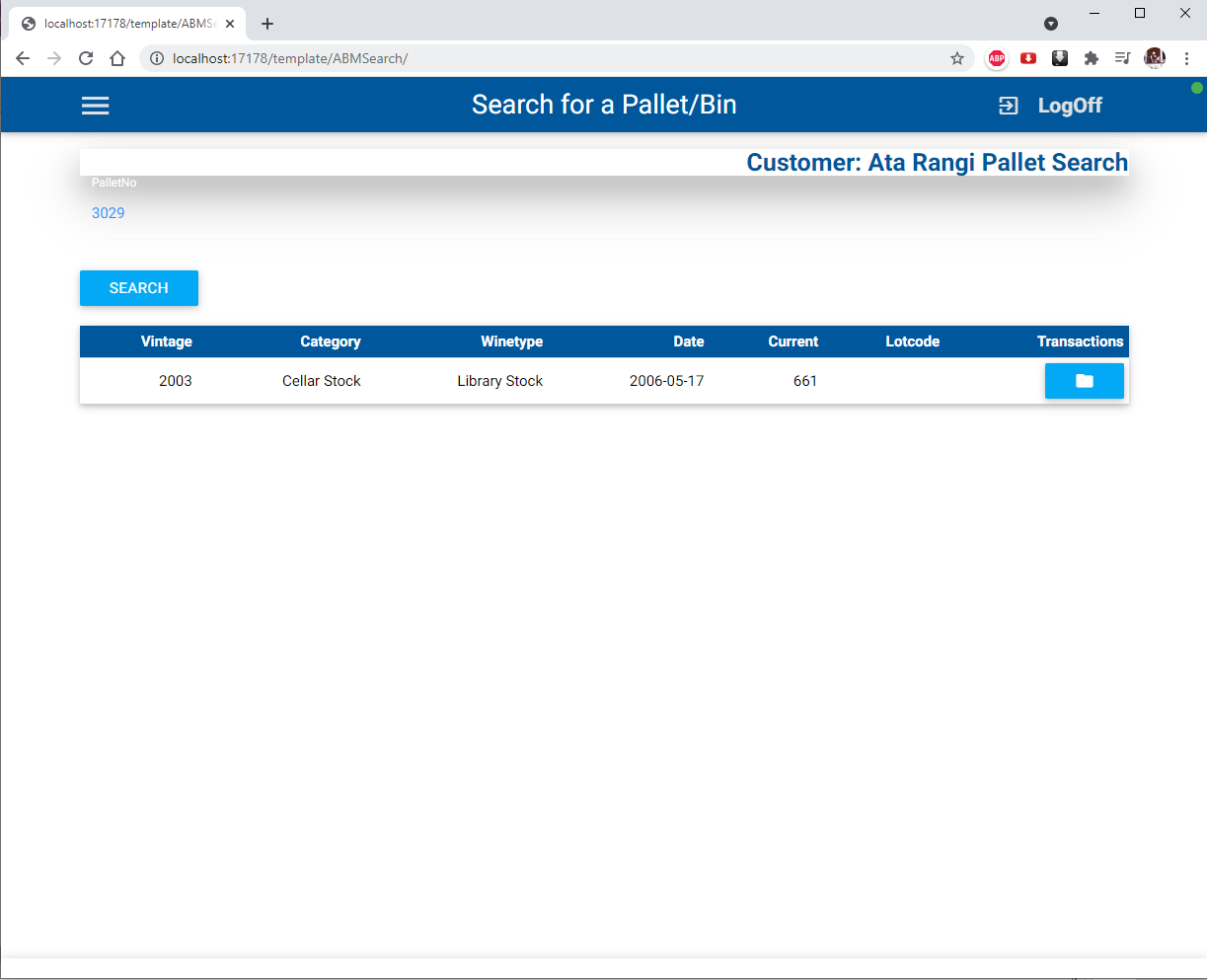Select the Library Stock cell
Screen dimensions: 1207x980
click(x=500, y=381)
